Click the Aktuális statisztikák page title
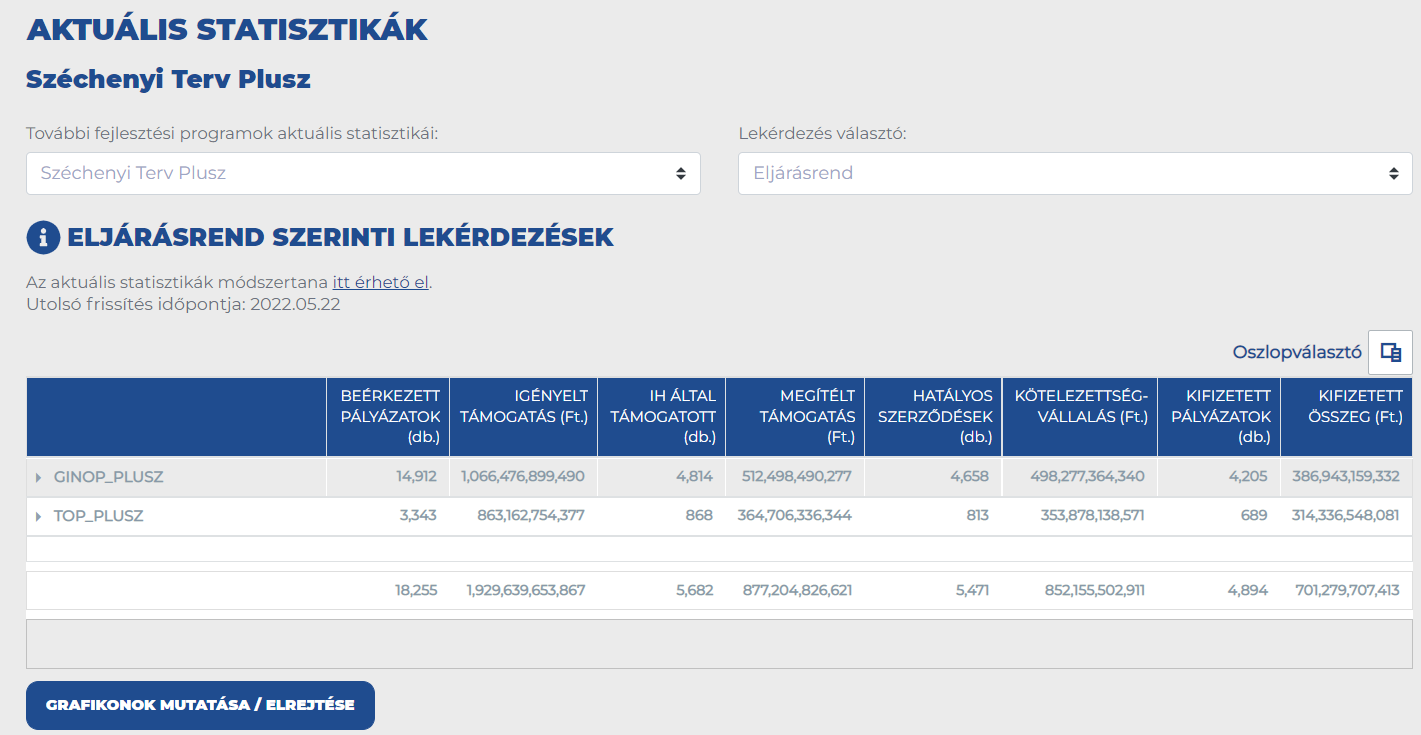 pyautogui.click(x=227, y=30)
